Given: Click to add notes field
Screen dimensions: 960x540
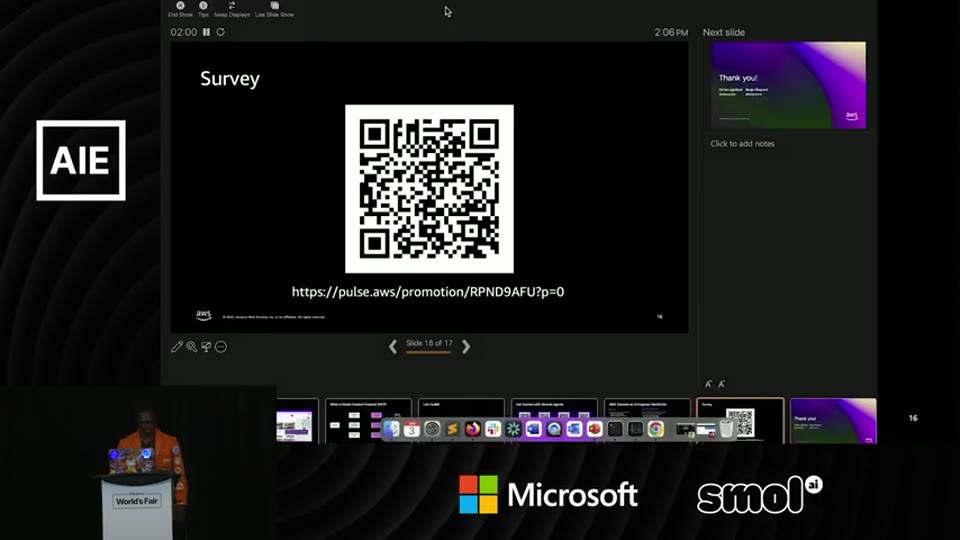Looking at the screenshot, I should tap(742, 144).
